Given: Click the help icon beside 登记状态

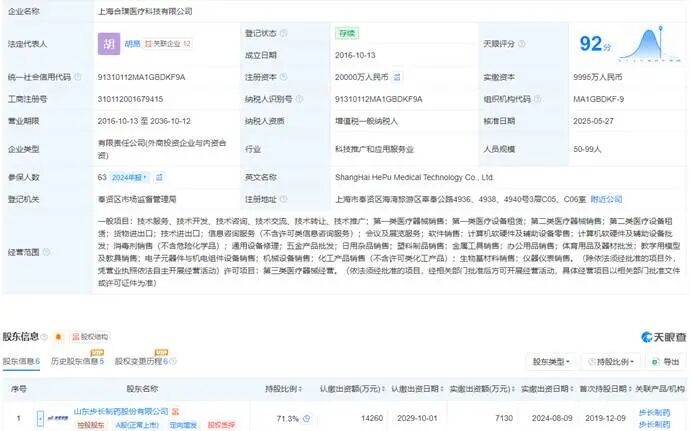Looking at the screenshot, I should click(283, 33).
